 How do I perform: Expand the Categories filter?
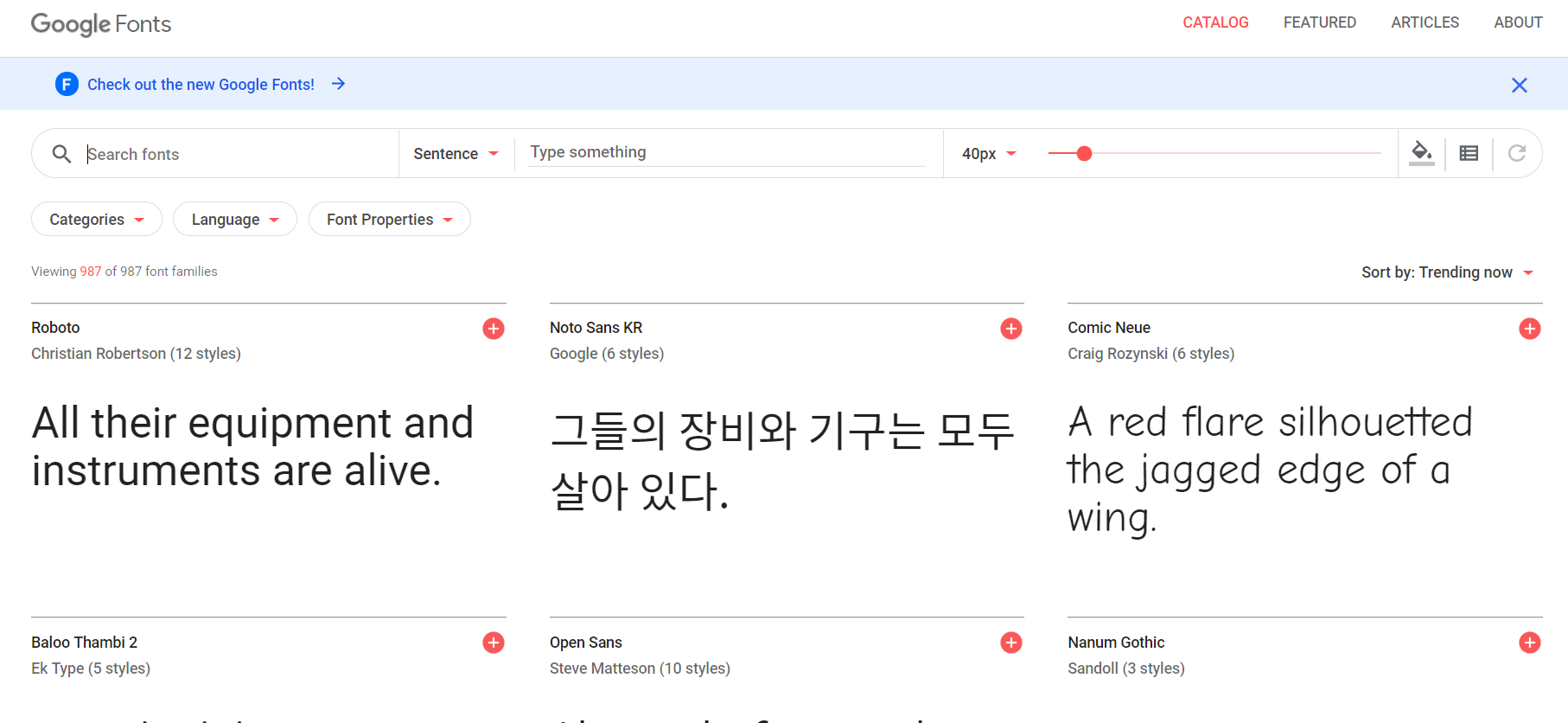pos(97,219)
